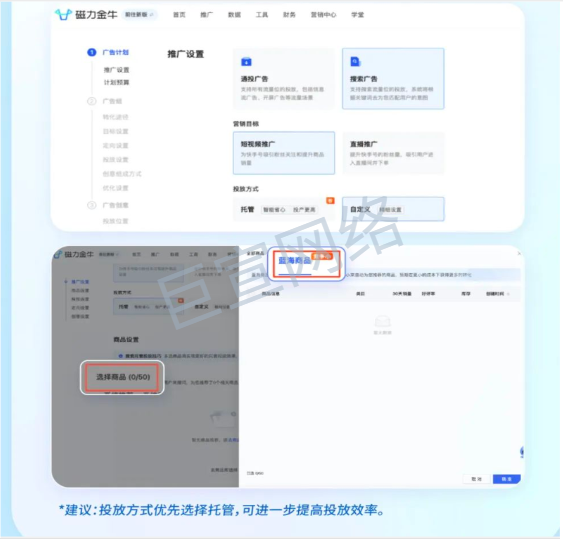
Task: Open the 财务 menu in upper navigation
Action: pyautogui.click(x=289, y=15)
